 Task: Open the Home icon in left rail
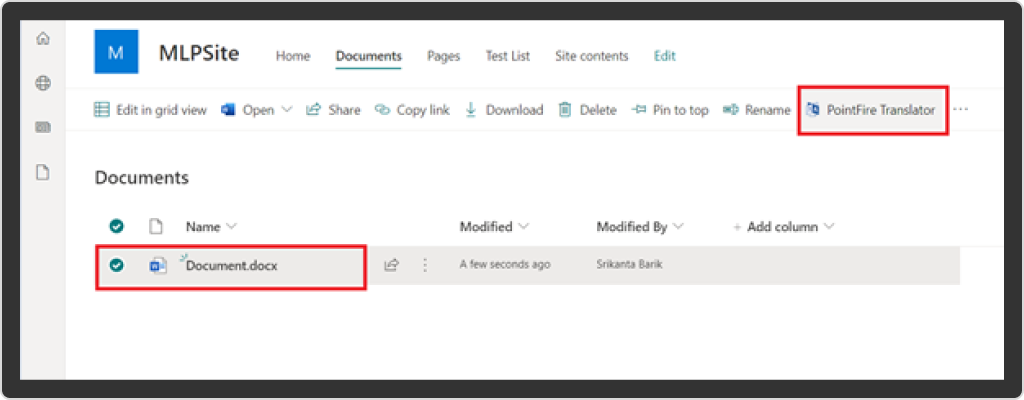(42, 39)
